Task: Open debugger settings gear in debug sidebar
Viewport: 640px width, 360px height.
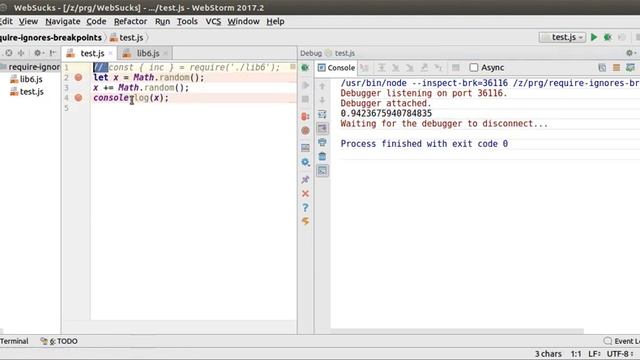Action: [305, 162]
